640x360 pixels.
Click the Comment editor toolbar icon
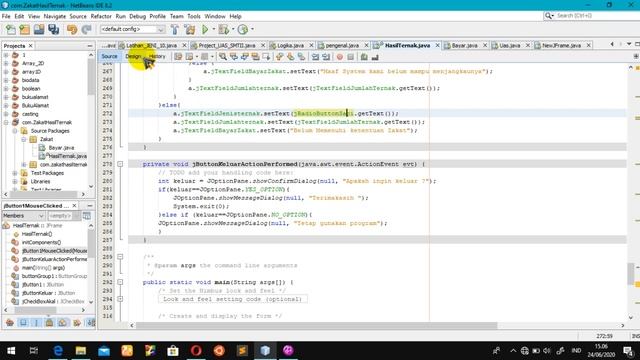click(364, 57)
